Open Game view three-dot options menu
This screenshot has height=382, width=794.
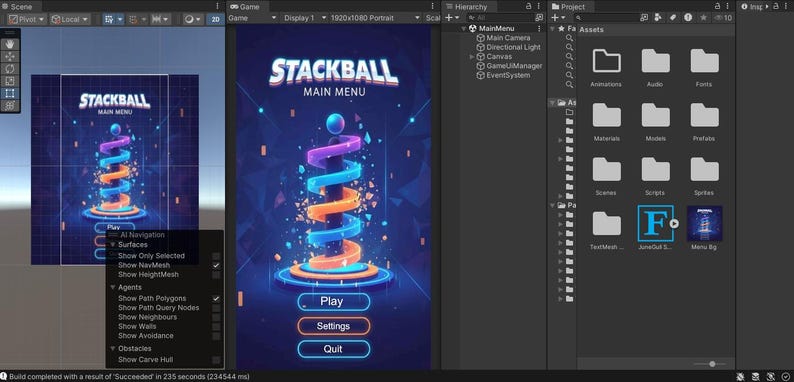[432, 6]
